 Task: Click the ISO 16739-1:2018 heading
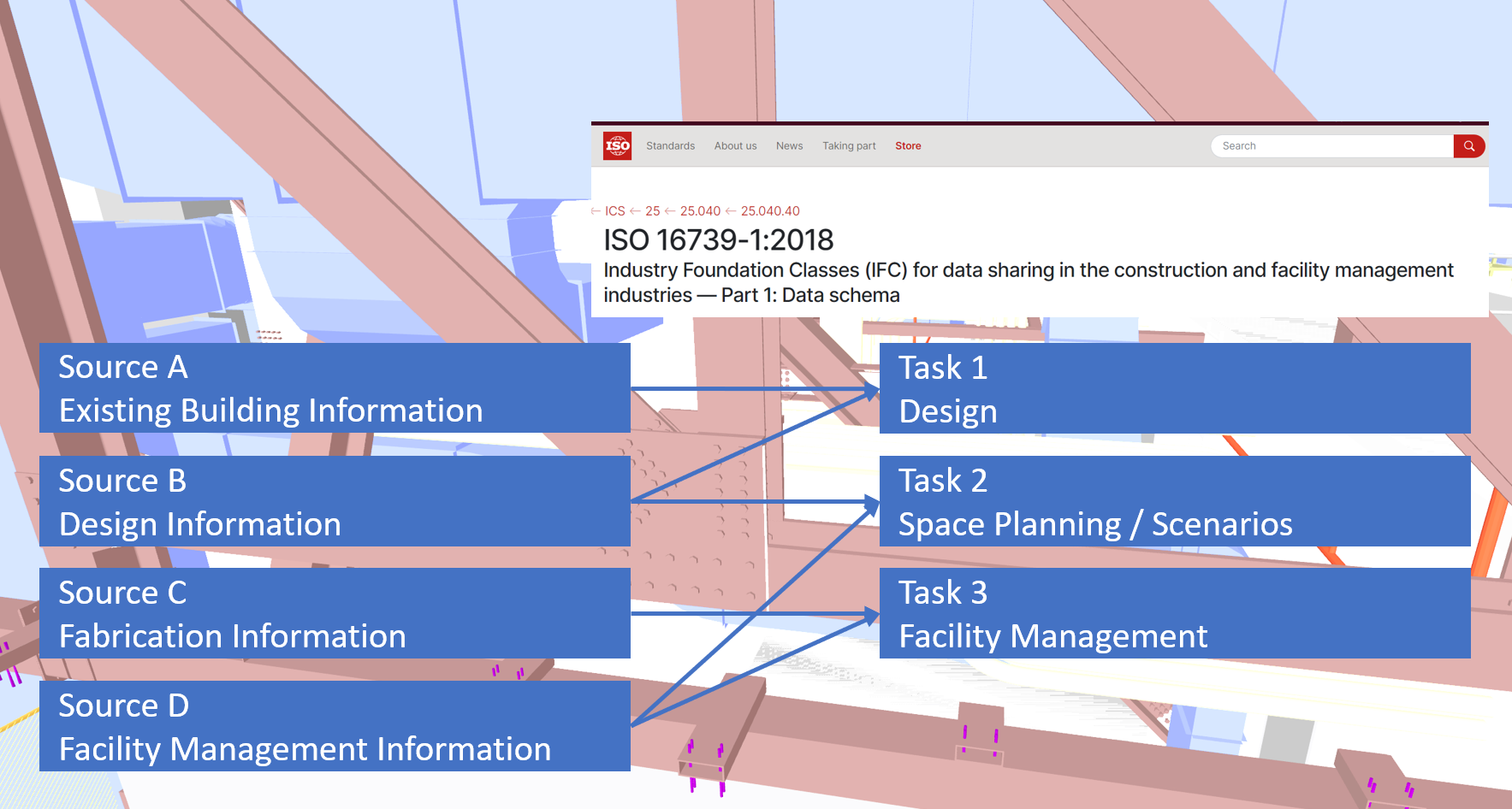pyautogui.click(x=719, y=240)
